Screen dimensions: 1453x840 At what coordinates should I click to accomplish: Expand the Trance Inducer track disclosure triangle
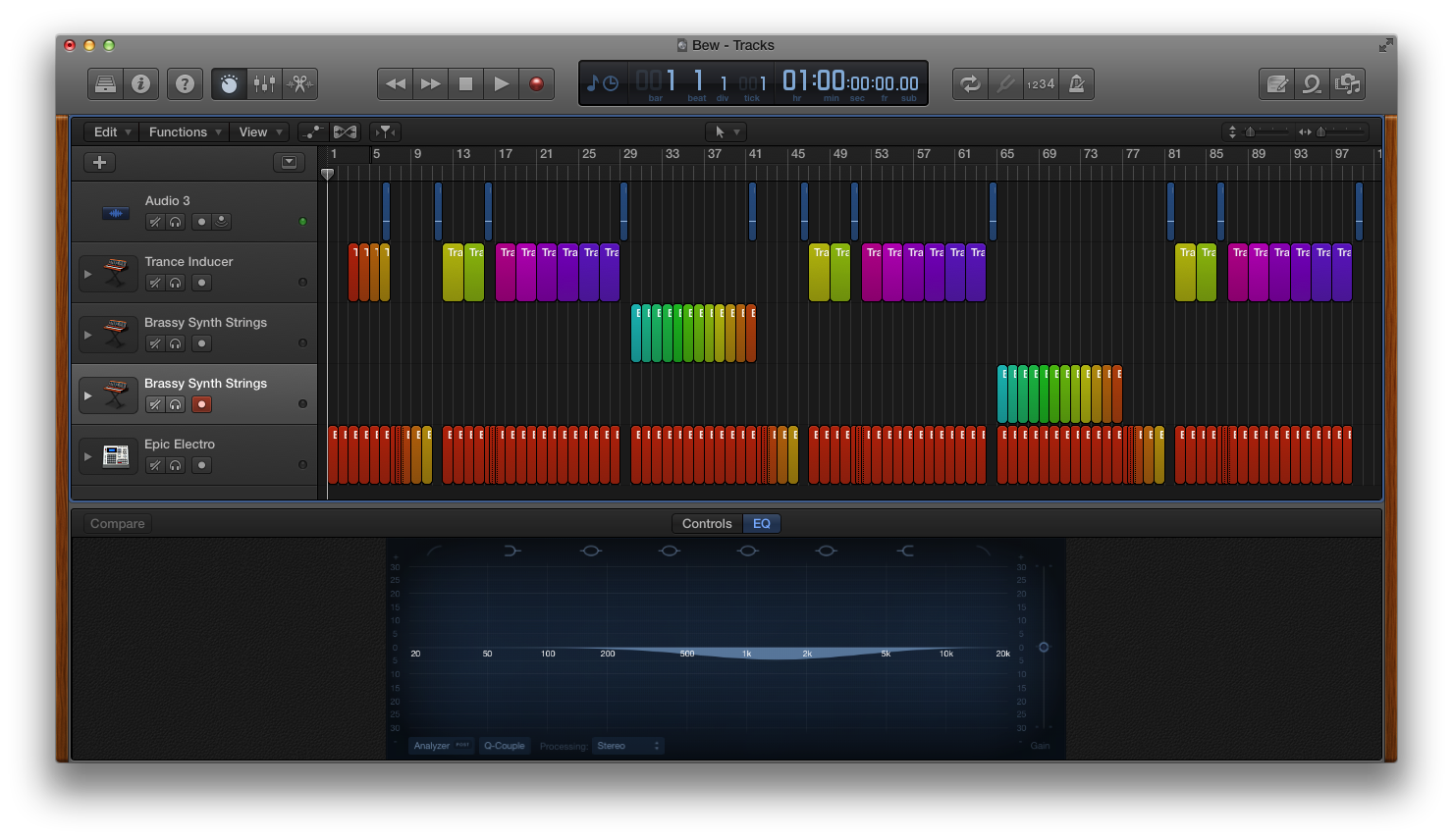click(87, 274)
